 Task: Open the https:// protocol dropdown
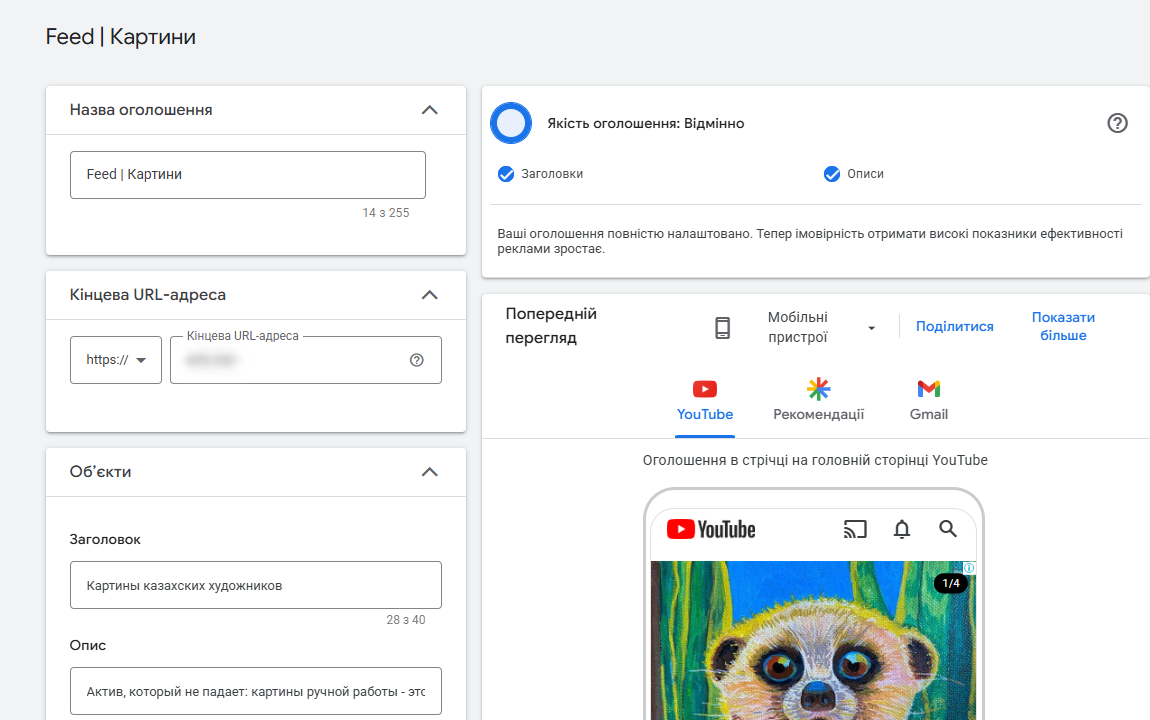[116, 360]
